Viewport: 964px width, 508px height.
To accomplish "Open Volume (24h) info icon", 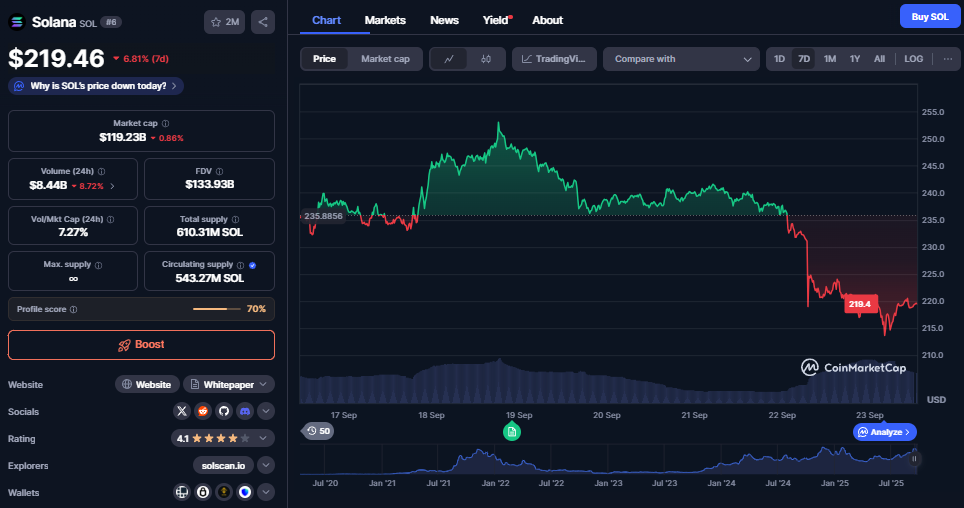I will pyautogui.click(x=101, y=172).
